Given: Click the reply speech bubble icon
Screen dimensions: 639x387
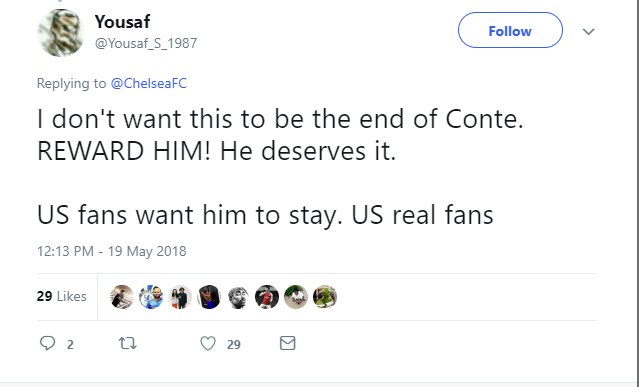Looking at the screenshot, I should [48, 343].
